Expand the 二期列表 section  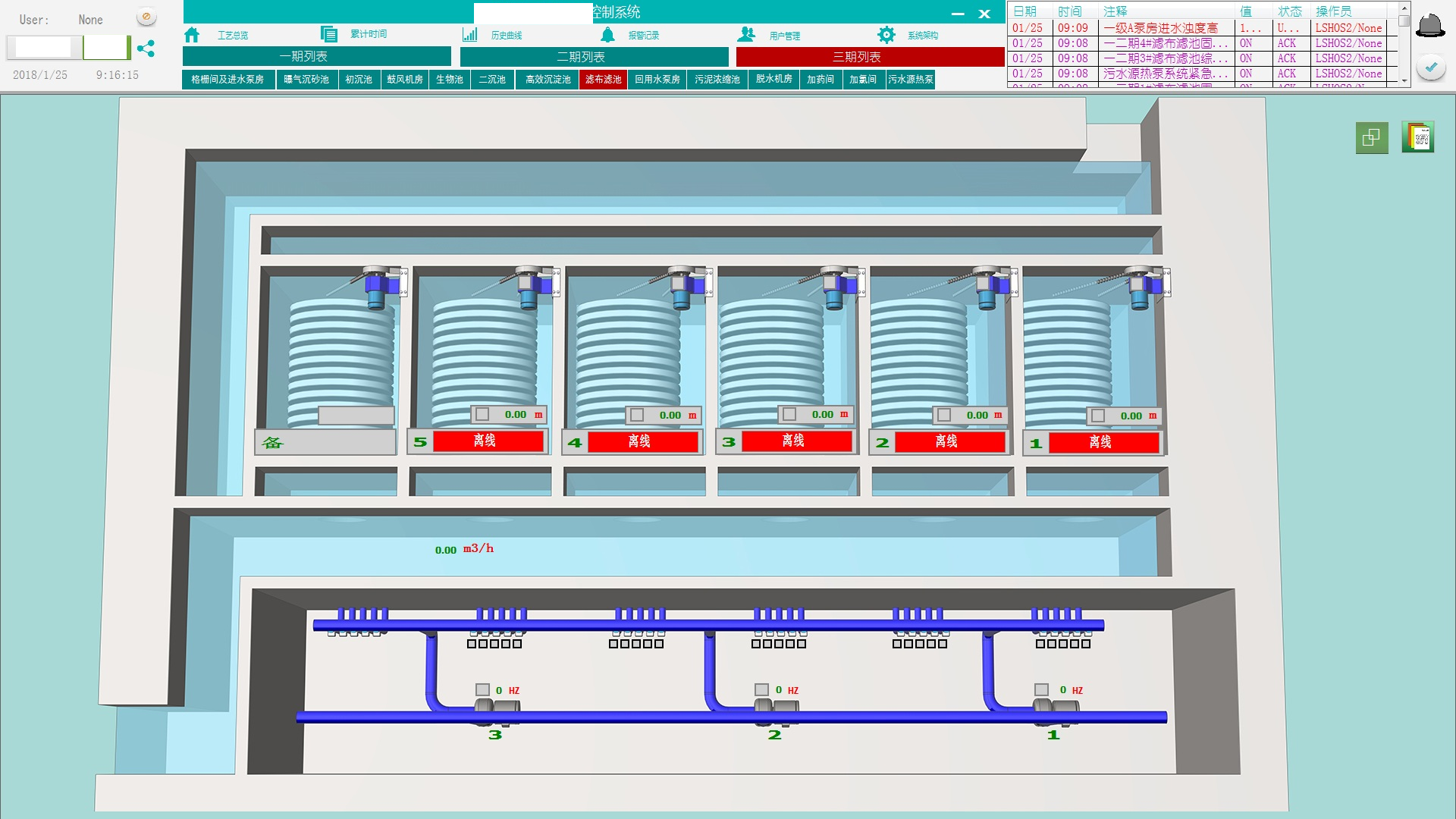click(x=594, y=57)
